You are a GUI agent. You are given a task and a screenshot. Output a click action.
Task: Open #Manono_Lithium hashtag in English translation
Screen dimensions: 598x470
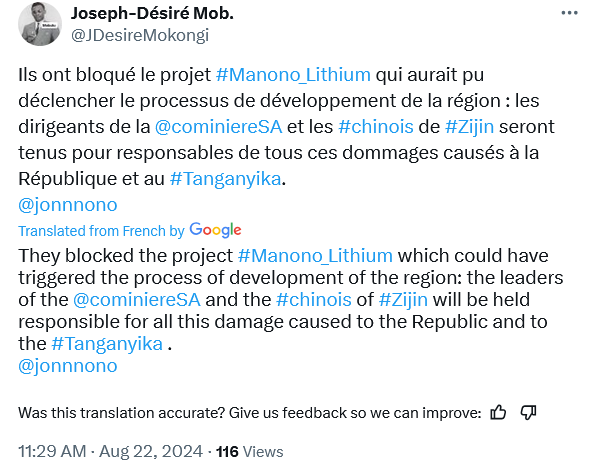(x=315, y=256)
